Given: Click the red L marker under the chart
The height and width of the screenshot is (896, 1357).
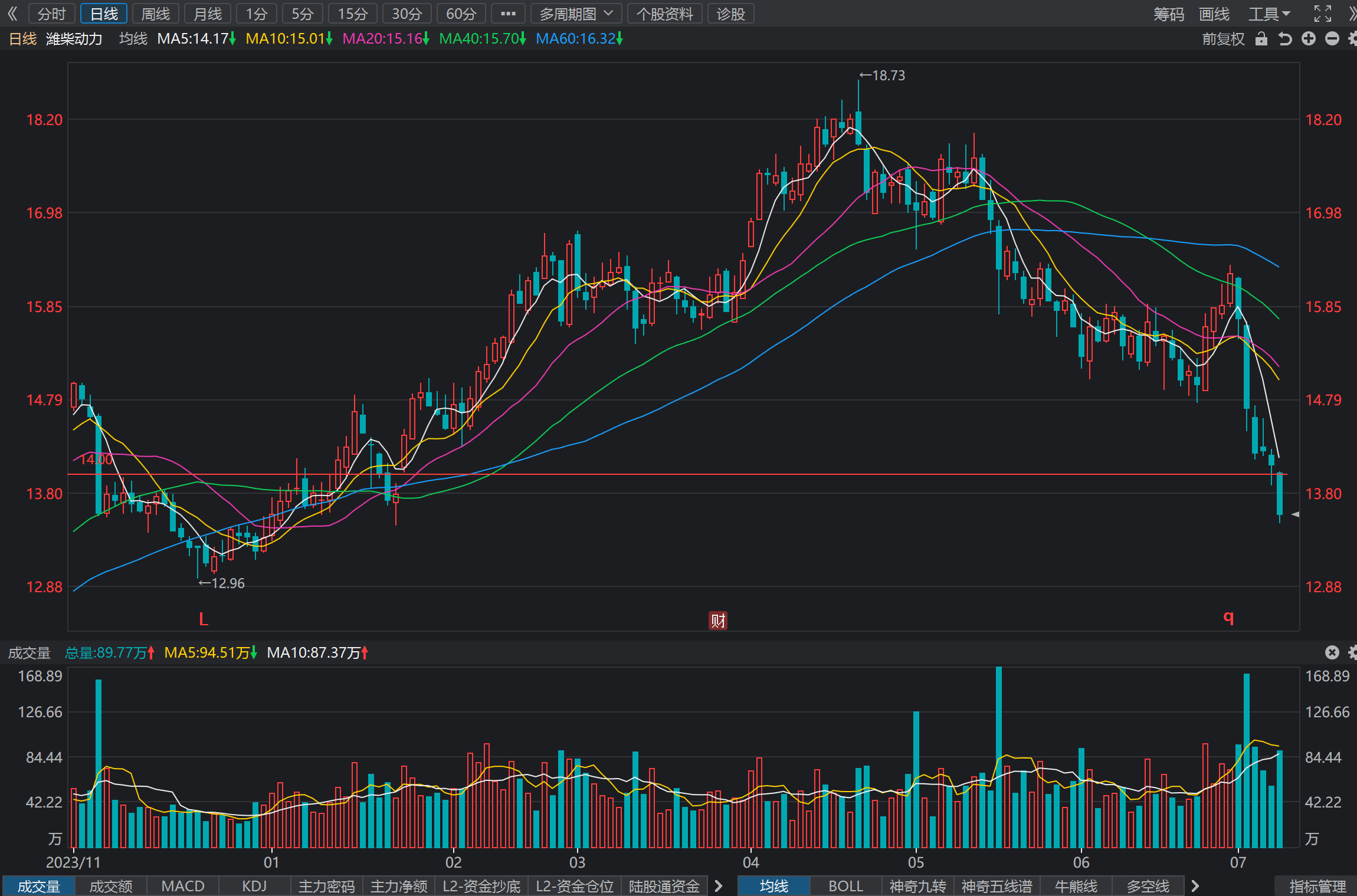Looking at the screenshot, I should 204,619.
